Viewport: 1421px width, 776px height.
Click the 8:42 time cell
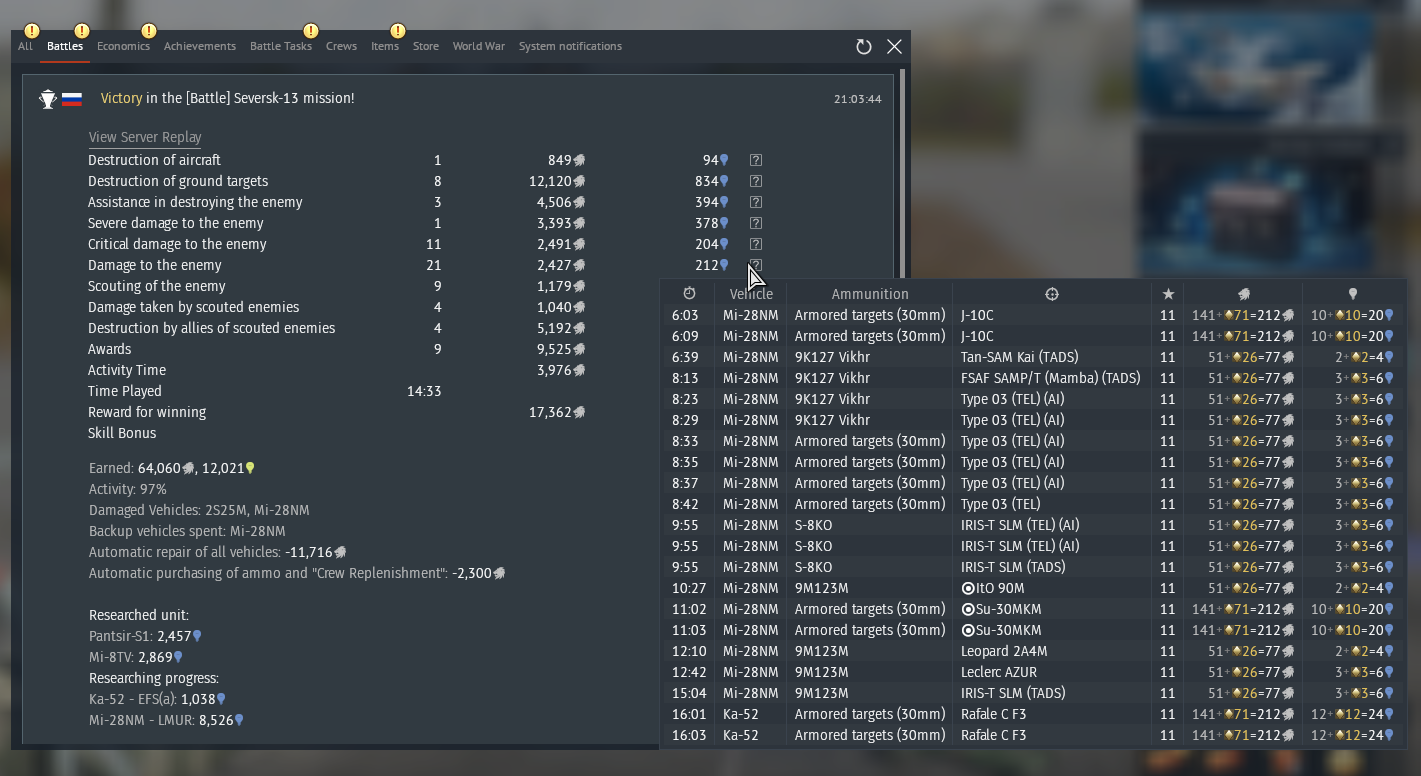pos(685,504)
